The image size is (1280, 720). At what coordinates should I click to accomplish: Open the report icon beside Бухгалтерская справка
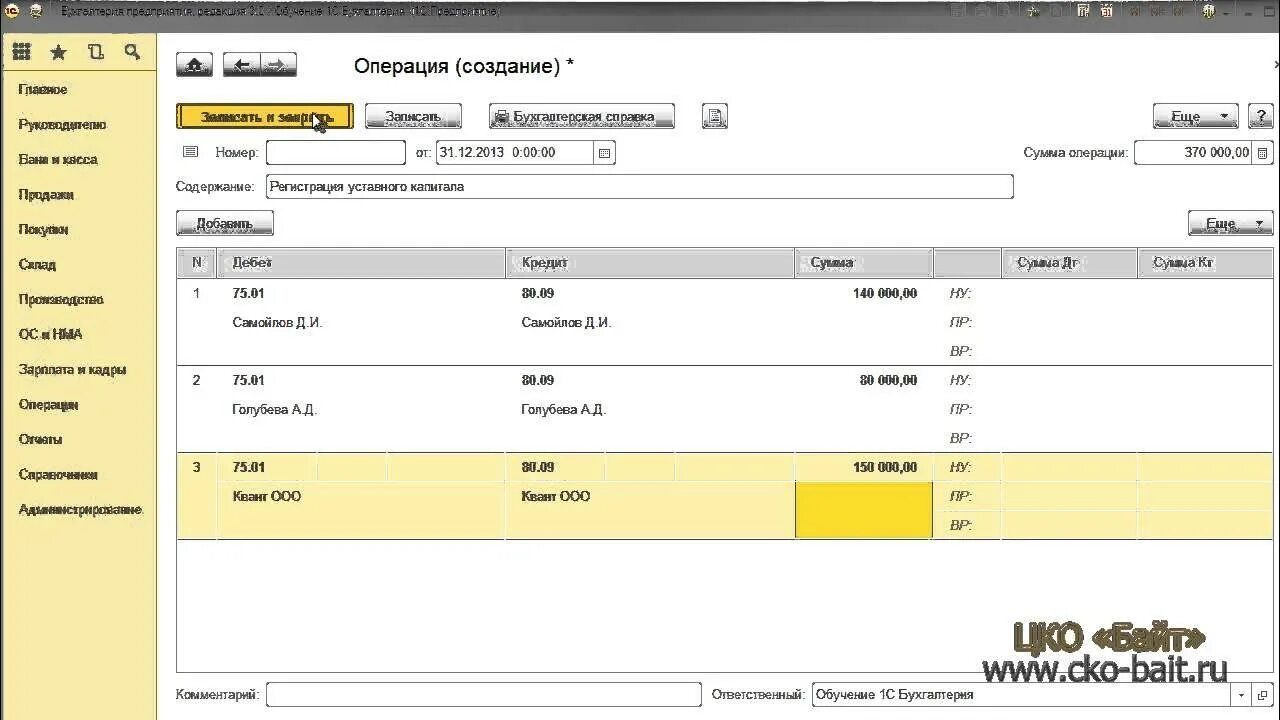(715, 116)
